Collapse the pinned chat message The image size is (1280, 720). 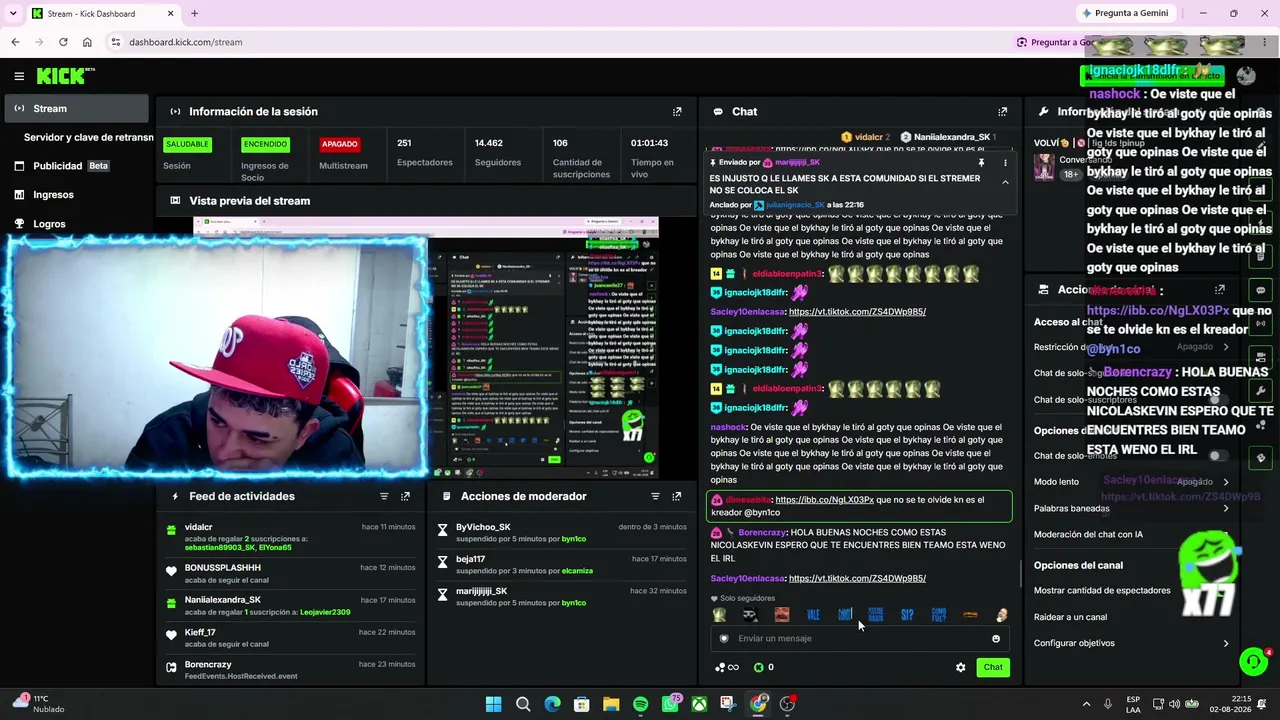pos(1005,182)
